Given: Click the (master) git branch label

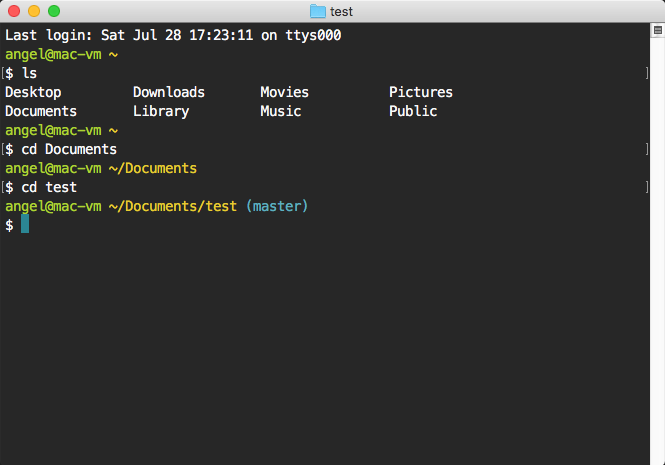Looking at the screenshot, I should click(x=277, y=206).
